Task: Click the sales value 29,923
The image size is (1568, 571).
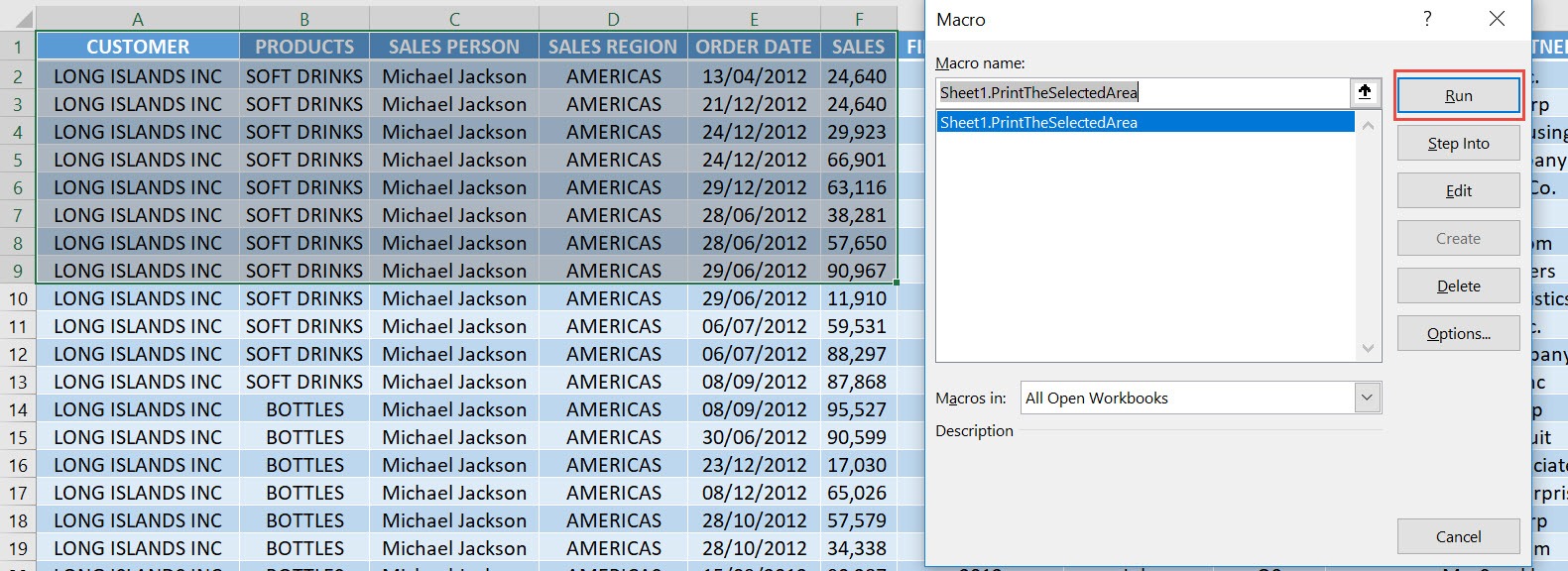Action: point(859,132)
